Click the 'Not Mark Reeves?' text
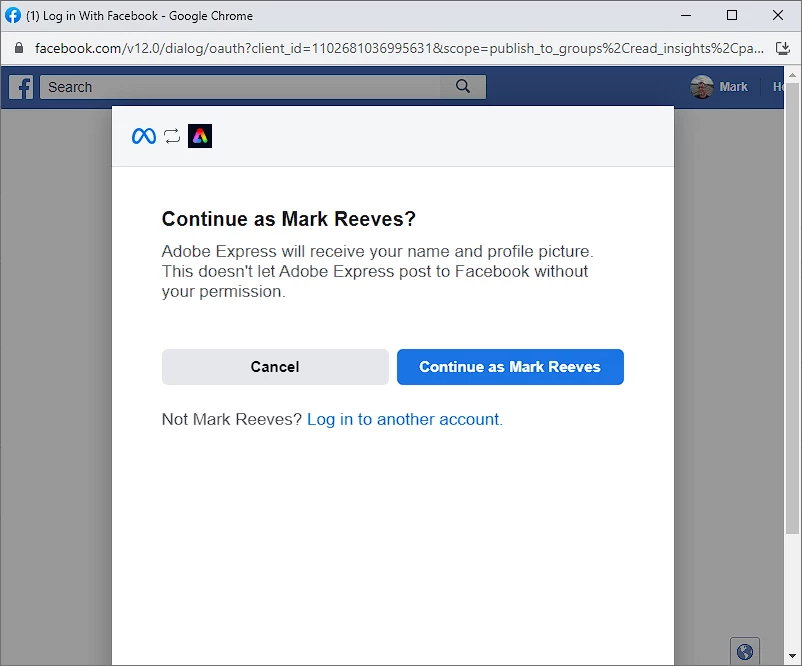 pyautogui.click(x=232, y=419)
